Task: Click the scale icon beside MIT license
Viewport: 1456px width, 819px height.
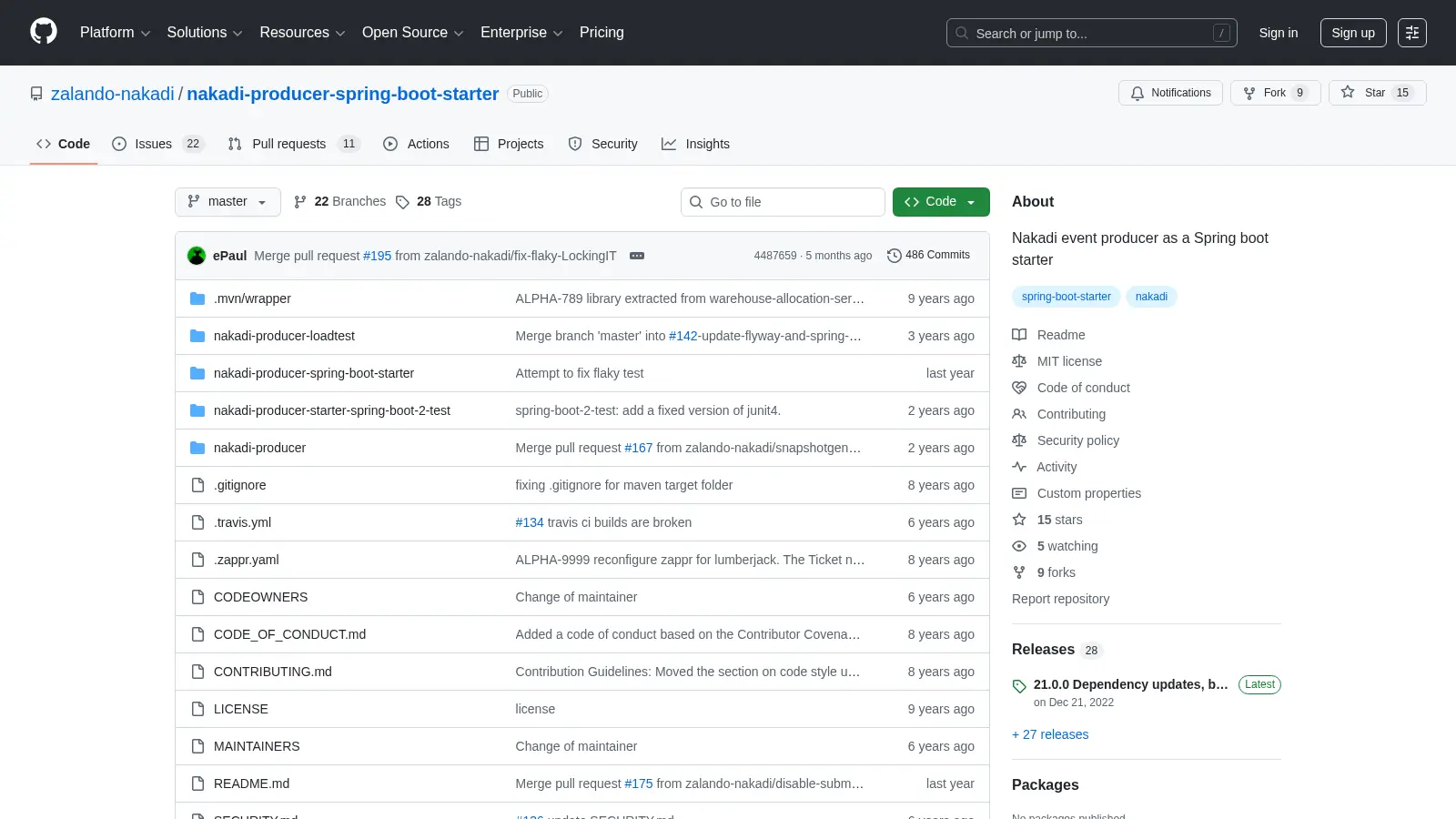Action: 1019,361
